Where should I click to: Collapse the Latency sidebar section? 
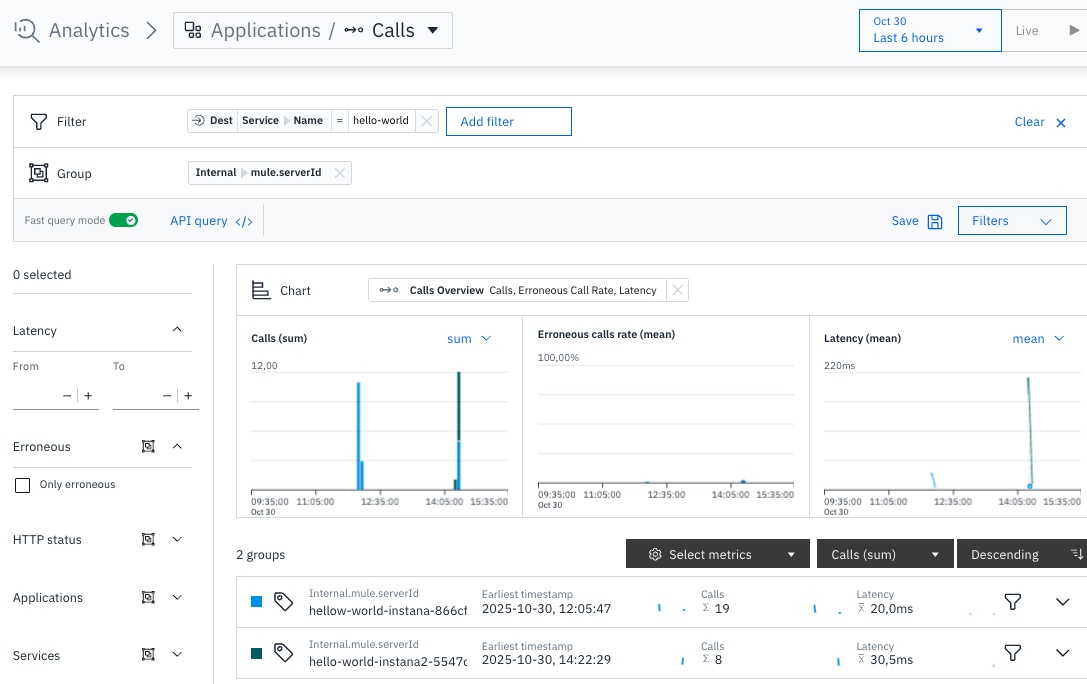tap(177, 329)
